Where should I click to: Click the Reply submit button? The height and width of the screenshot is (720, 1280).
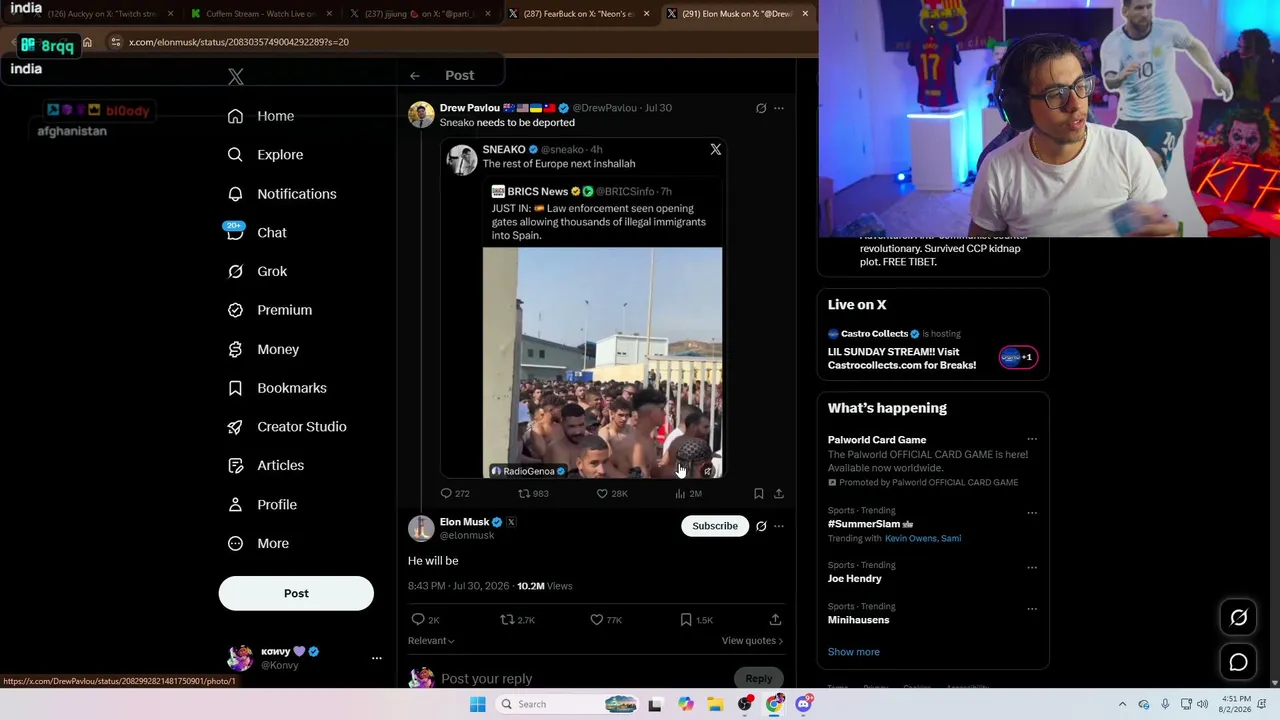coord(758,679)
